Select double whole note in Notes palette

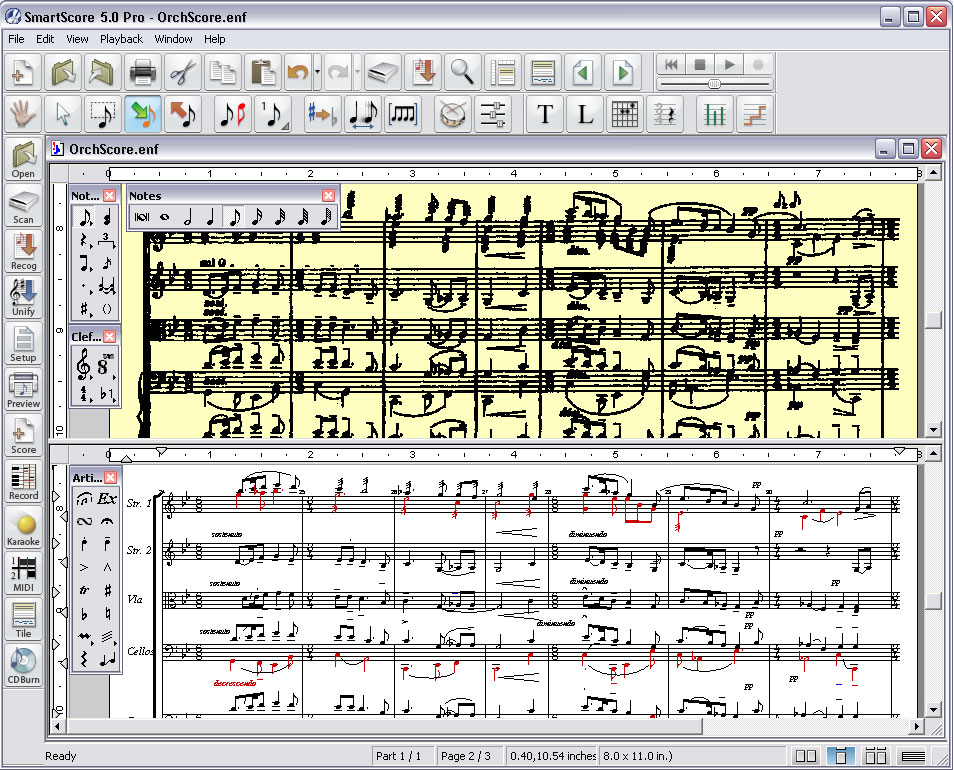142,217
